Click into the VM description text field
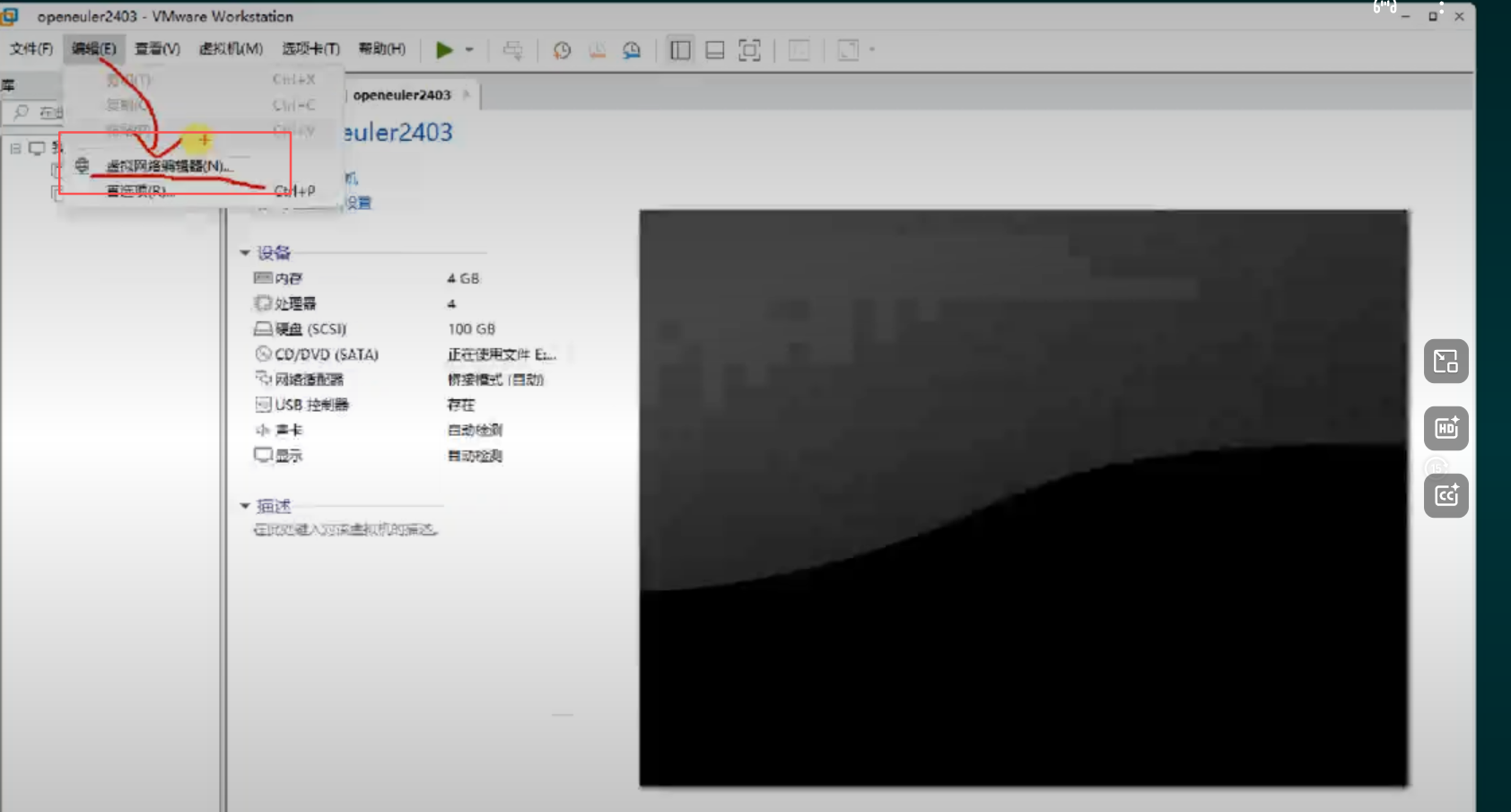This screenshot has width=1511, height=812. [x=346, y=530]
